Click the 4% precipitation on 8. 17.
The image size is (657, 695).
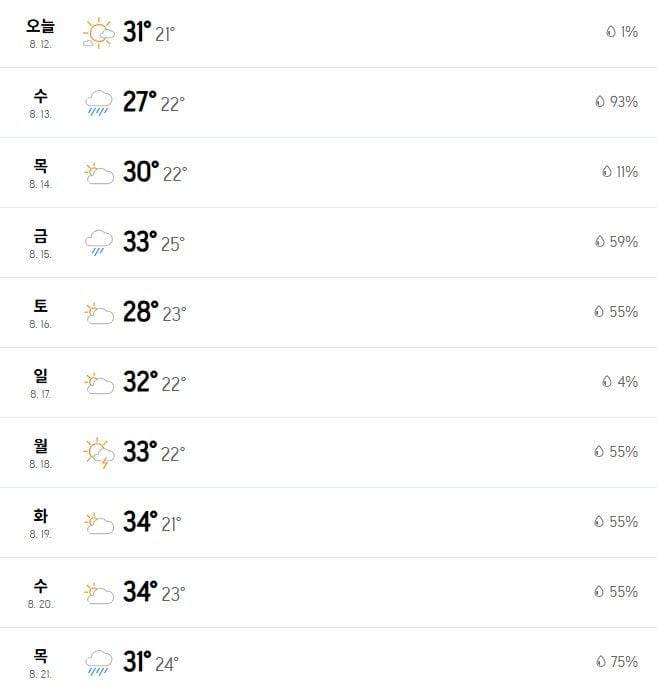click(x=628, y=382)
